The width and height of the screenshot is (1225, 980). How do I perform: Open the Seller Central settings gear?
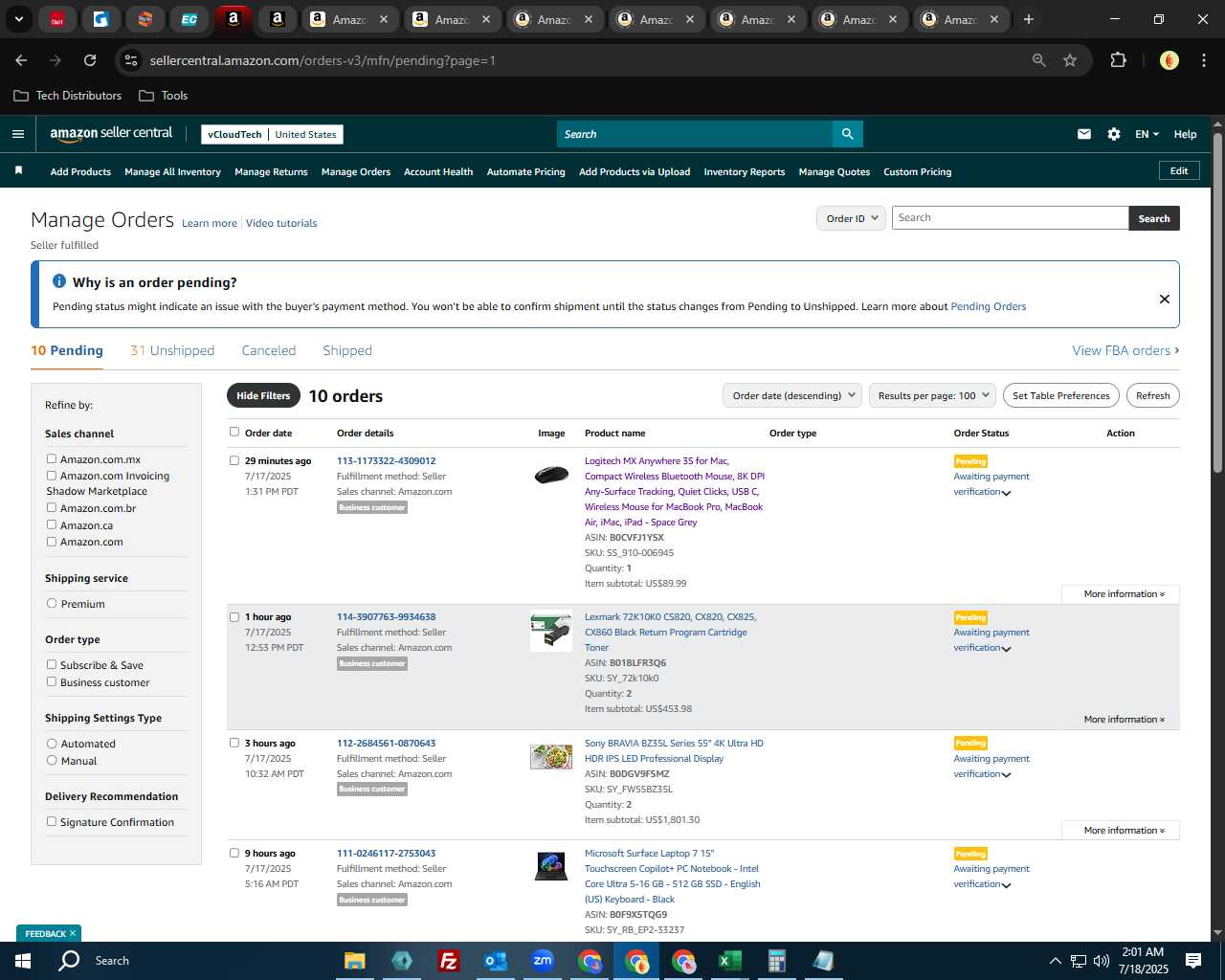[x=1113, y=134]
